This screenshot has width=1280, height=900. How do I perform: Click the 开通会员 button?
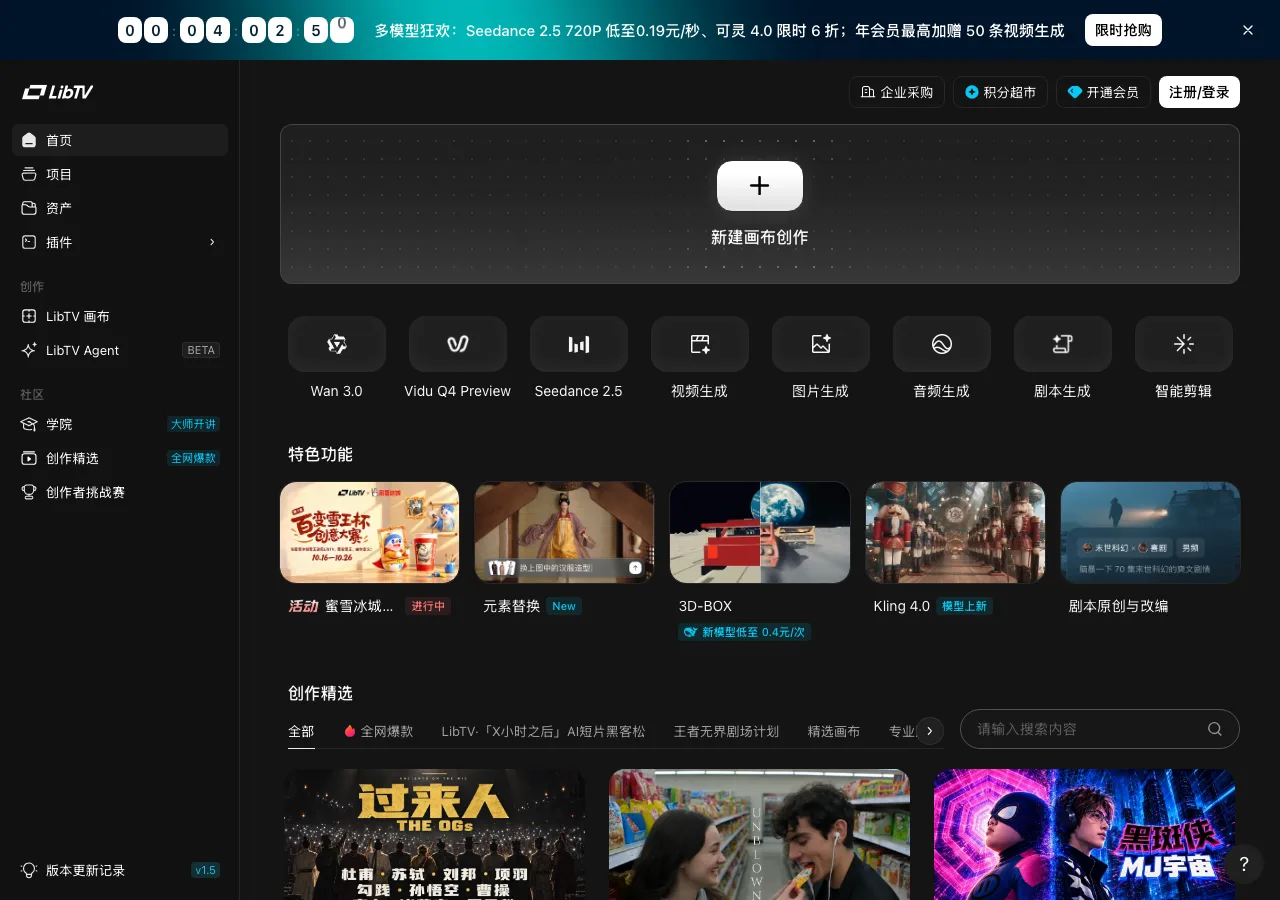pos(1103,92)
